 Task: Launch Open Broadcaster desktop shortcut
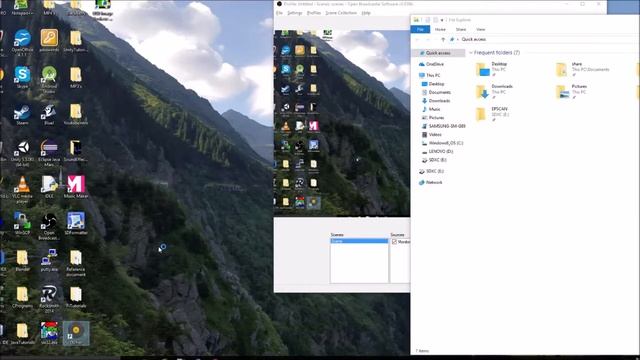point(49,226)
